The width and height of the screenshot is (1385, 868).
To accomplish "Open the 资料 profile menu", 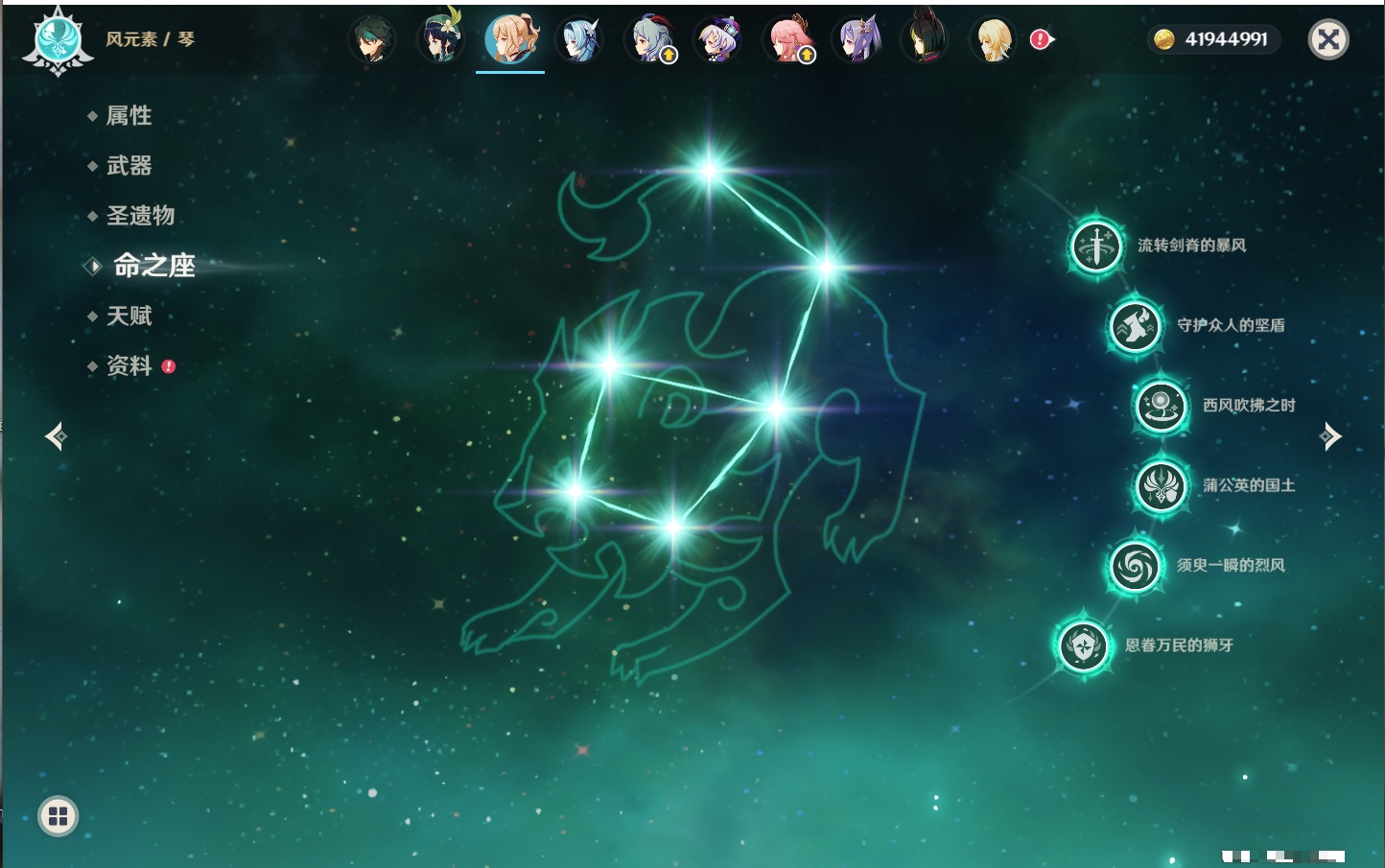I will pos(129,365).
